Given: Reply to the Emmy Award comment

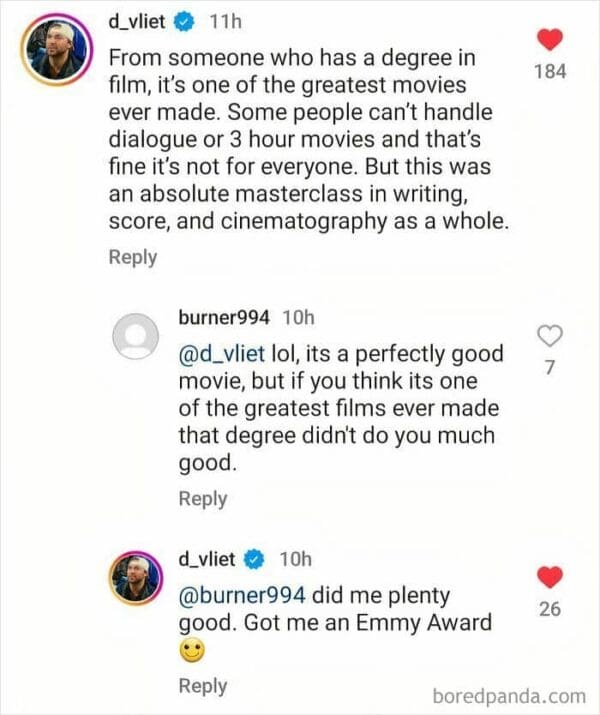Looking at the screenshot, I should pyautogui.click(x=202, y=686).
